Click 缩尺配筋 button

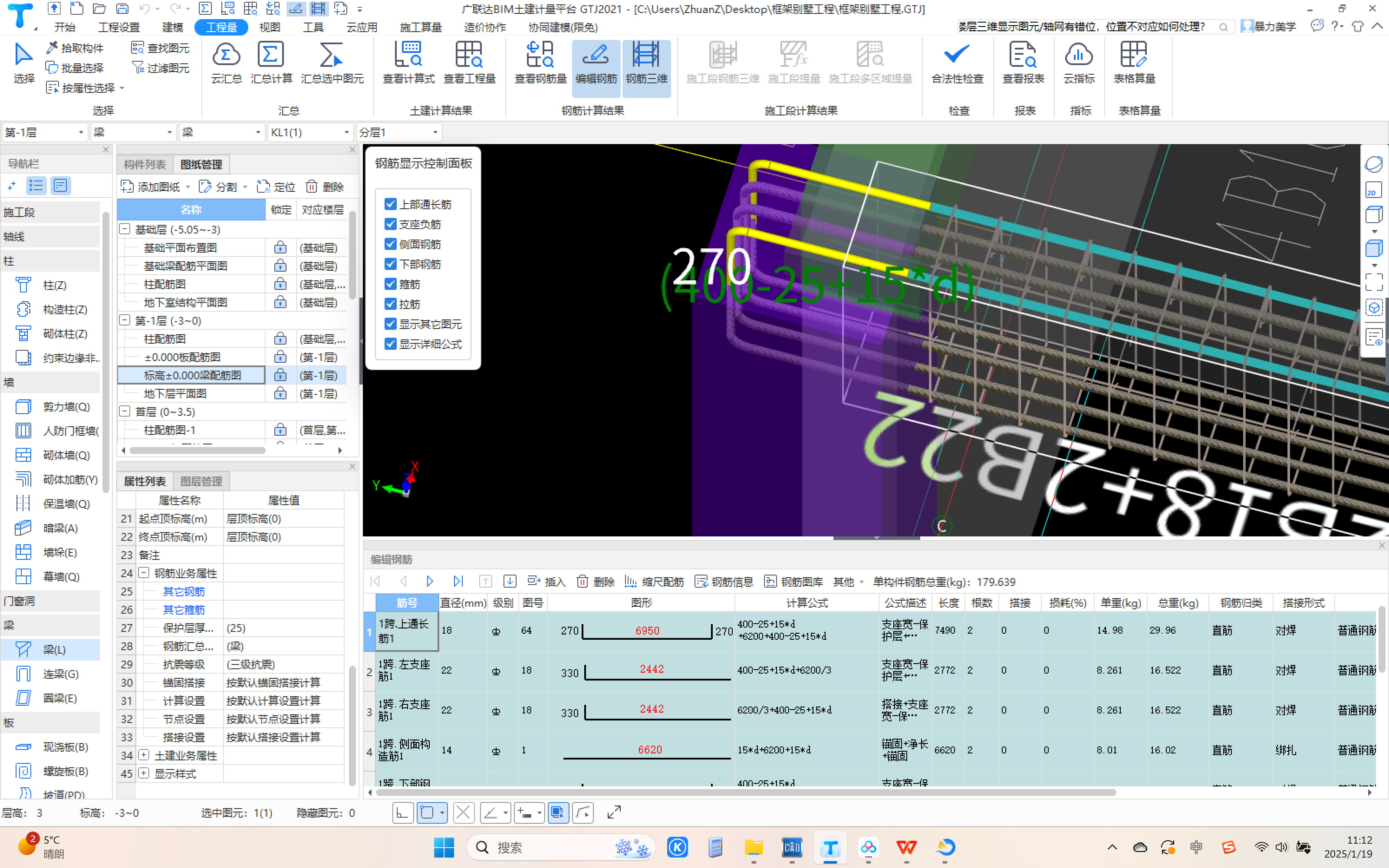[x=654, y=582]
